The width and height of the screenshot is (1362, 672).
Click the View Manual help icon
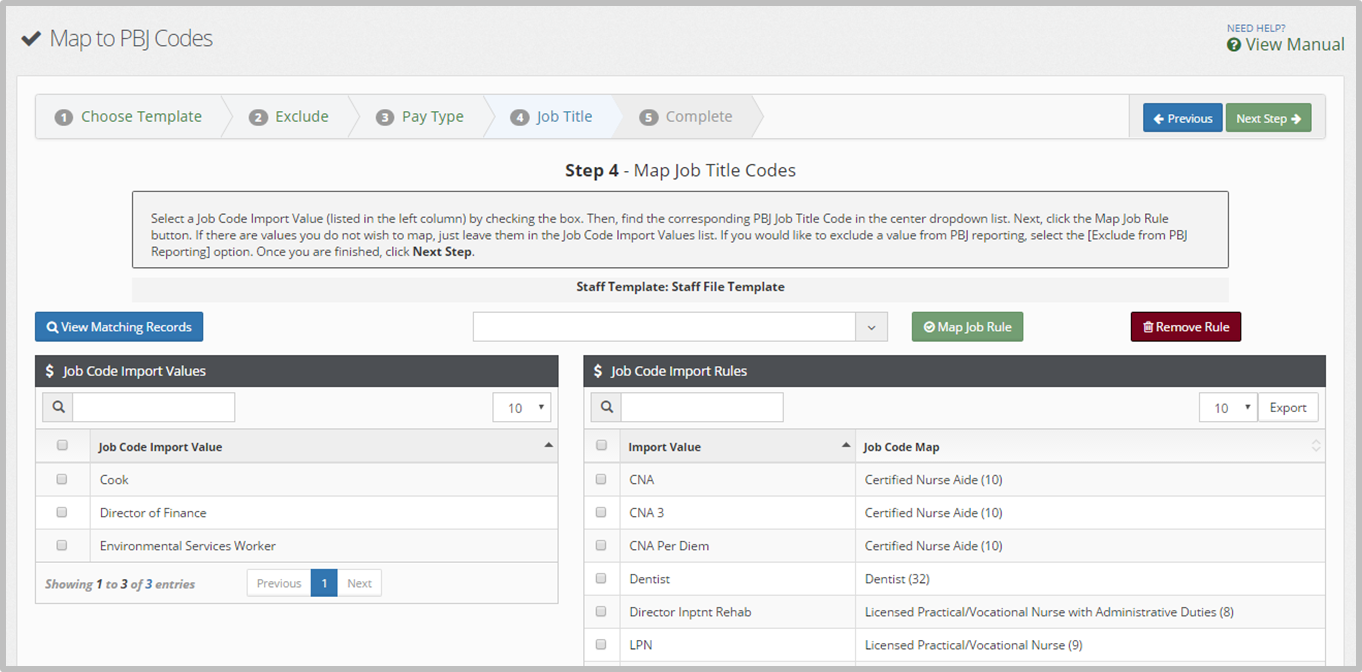click(1234, 45)
